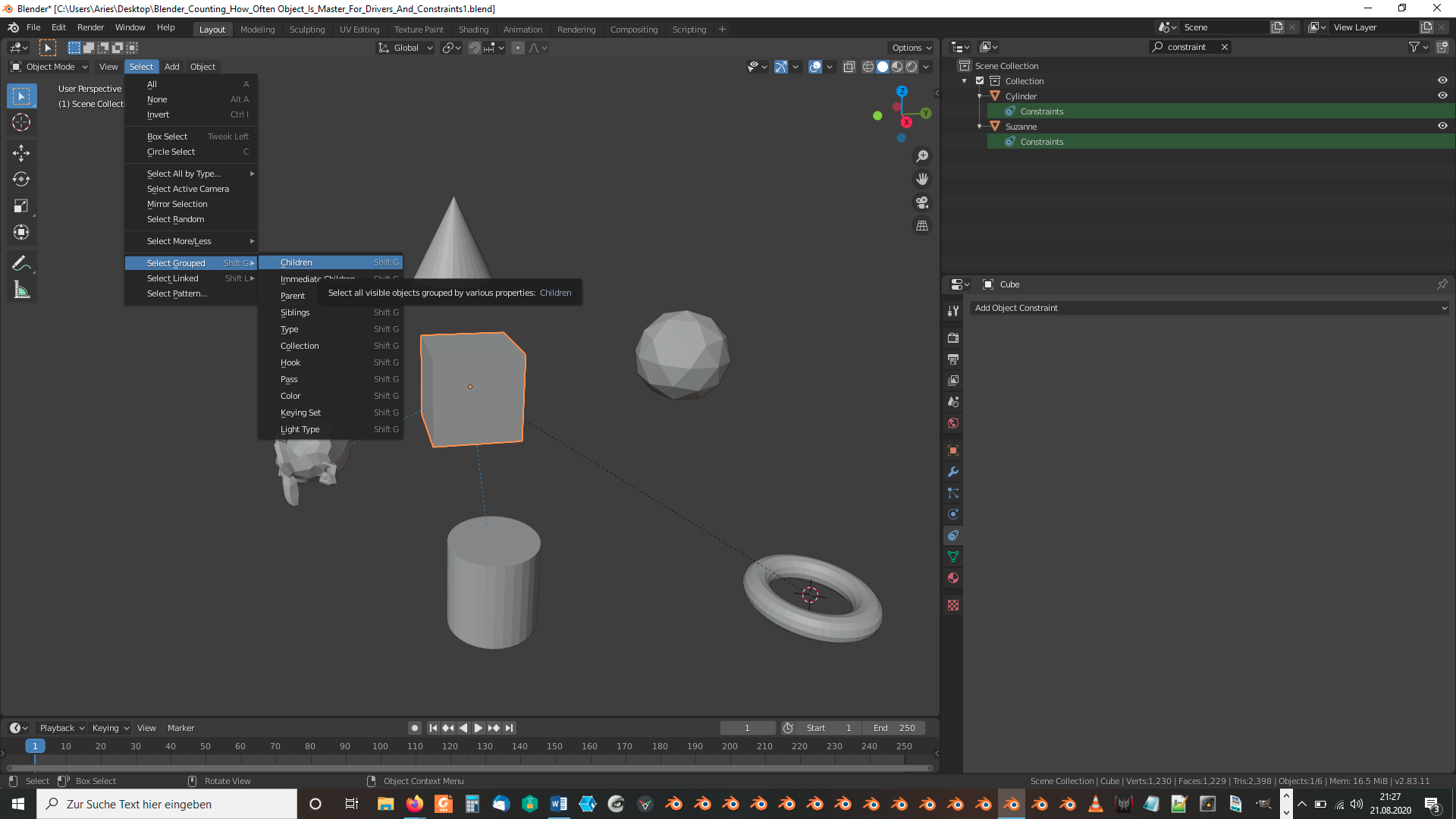
Task: Hide Cylinder object in outliner
Action: (x=1442, y=96)
